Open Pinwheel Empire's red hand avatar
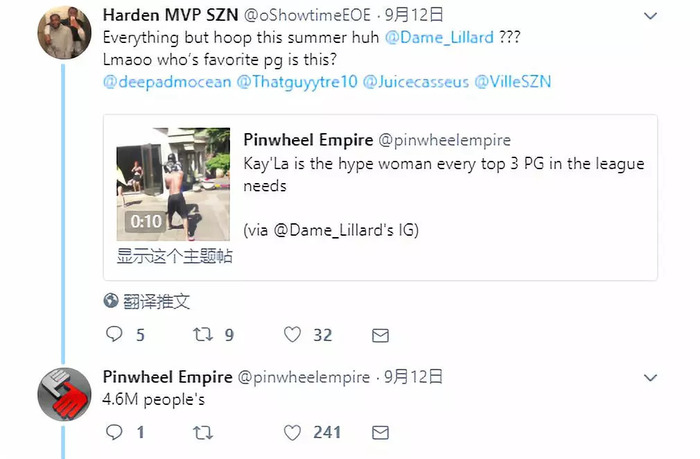Screen dimensions: 700x459 click(x=64, y=394)
